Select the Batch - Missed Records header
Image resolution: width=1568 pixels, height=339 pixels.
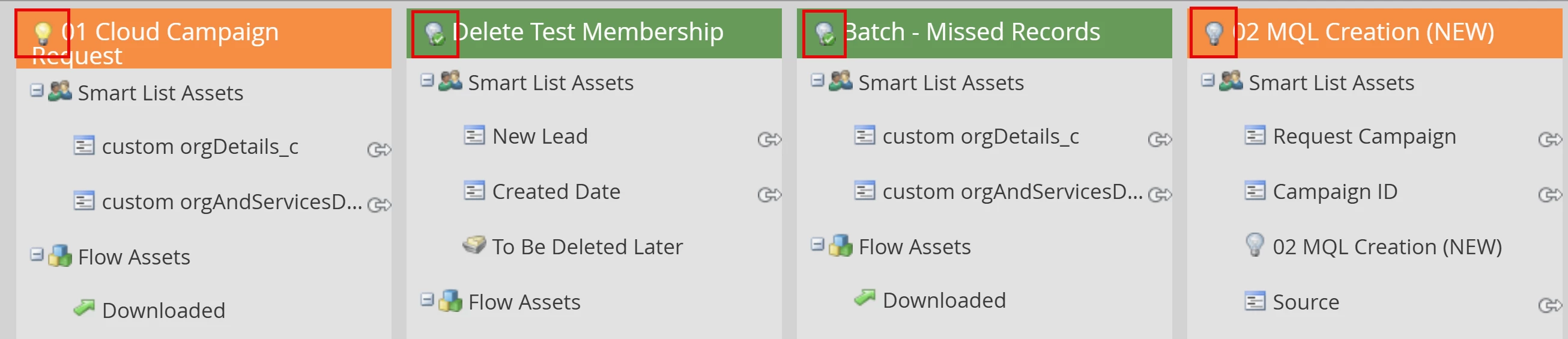984,34
